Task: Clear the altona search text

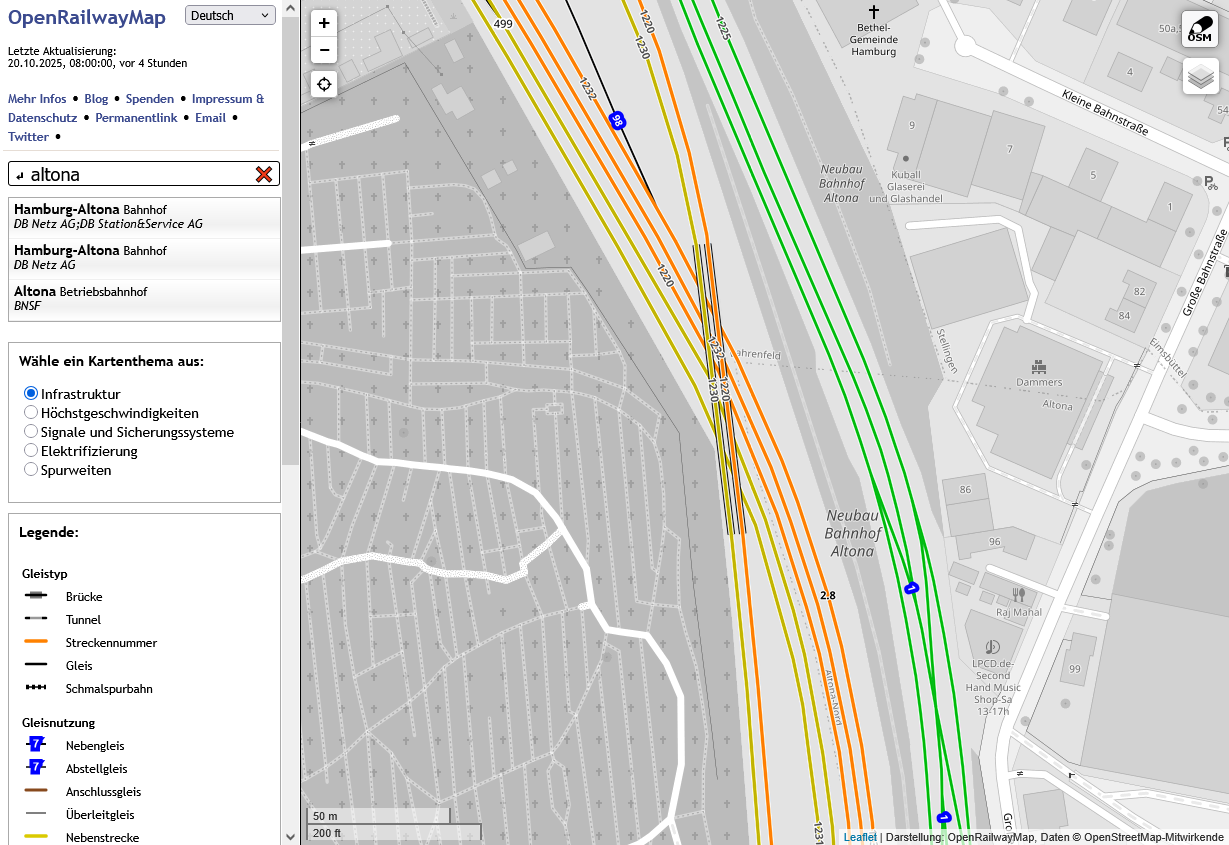Action: (264, 174)
